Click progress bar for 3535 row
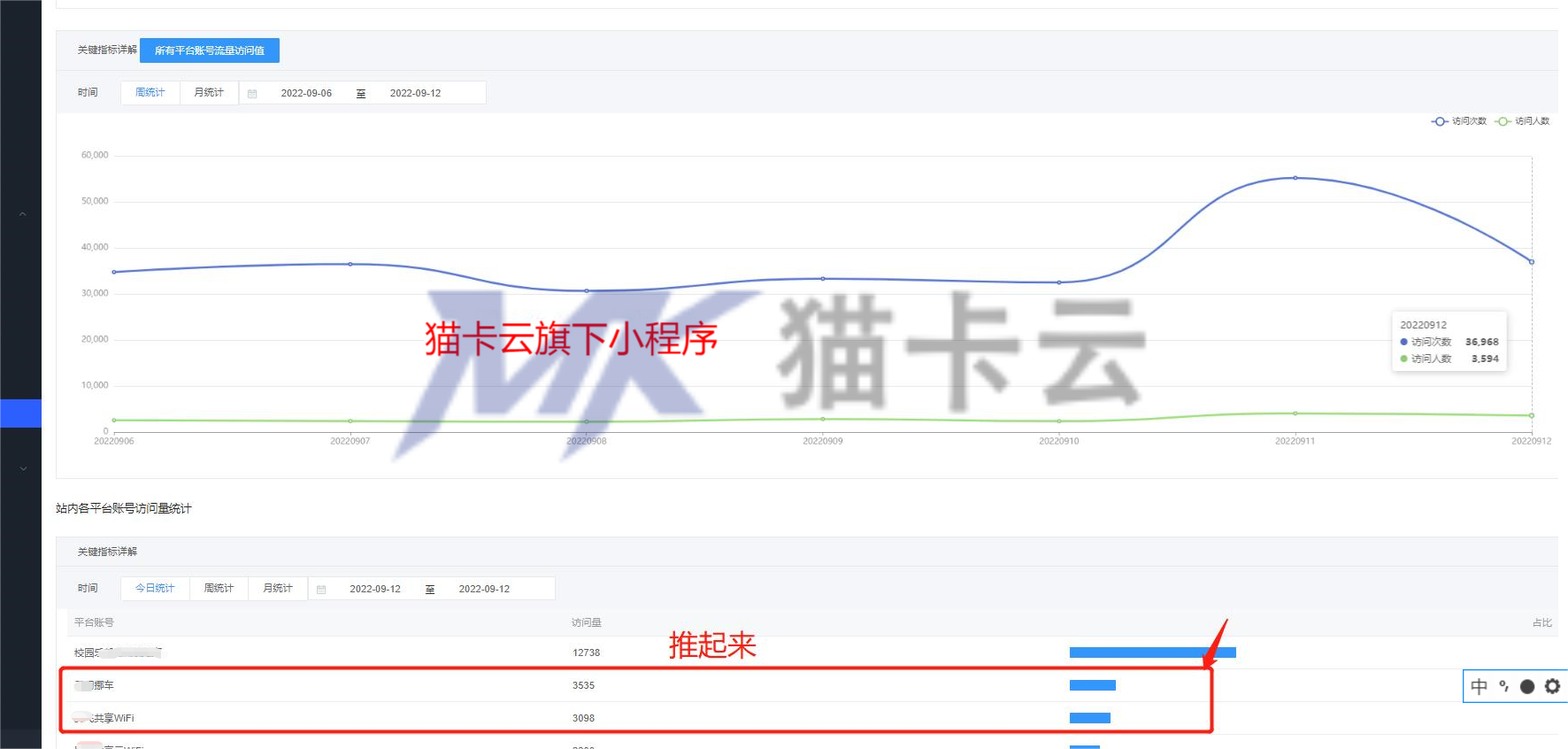Image resolution: width=1568 pixels, height=749 pixels. point(1093,685)
